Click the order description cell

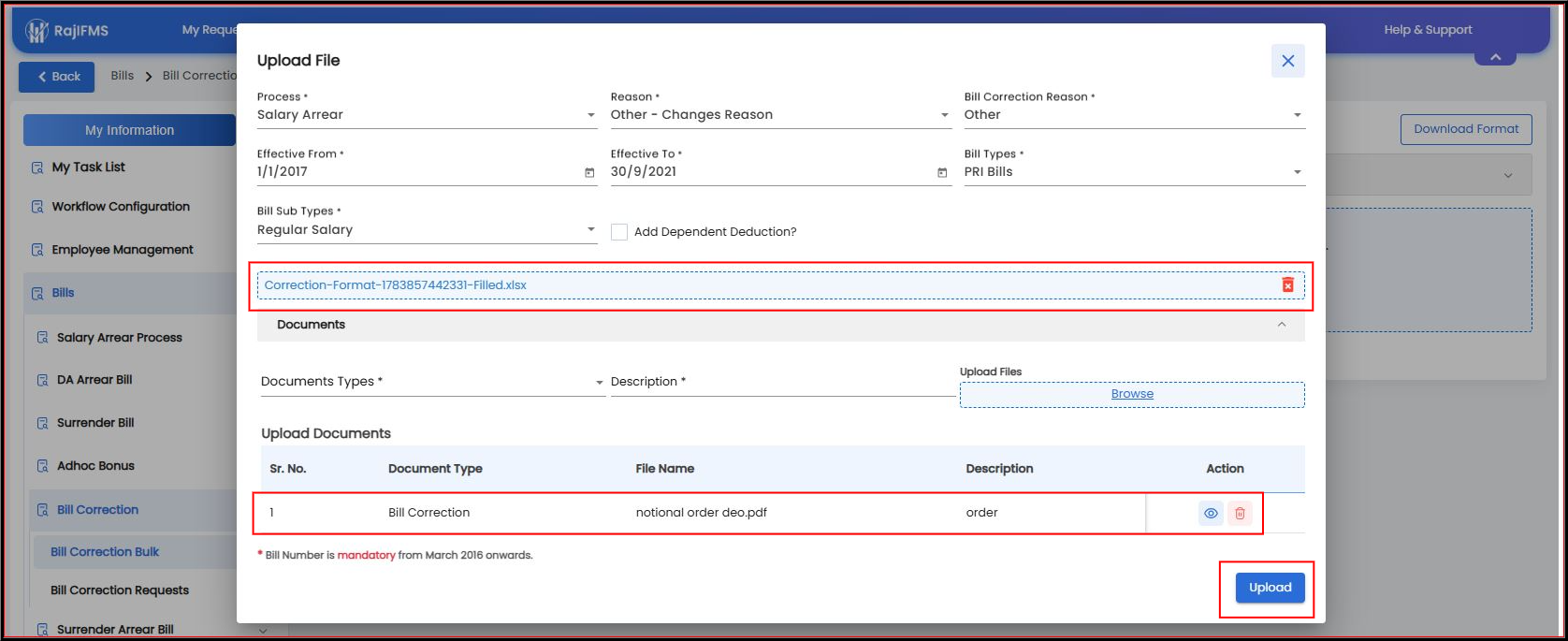(x=981, y=513)
